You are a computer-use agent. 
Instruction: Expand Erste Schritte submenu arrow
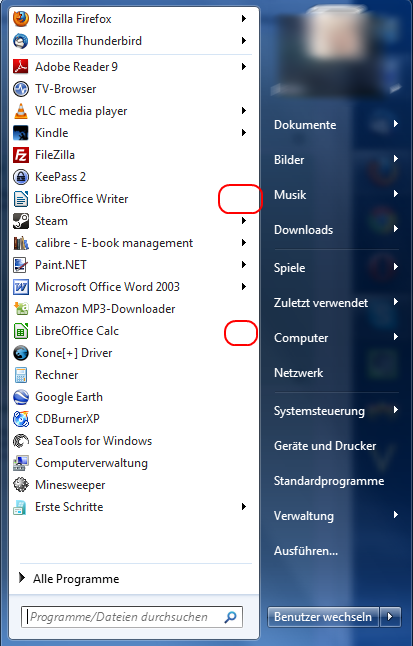click(244, 507)
